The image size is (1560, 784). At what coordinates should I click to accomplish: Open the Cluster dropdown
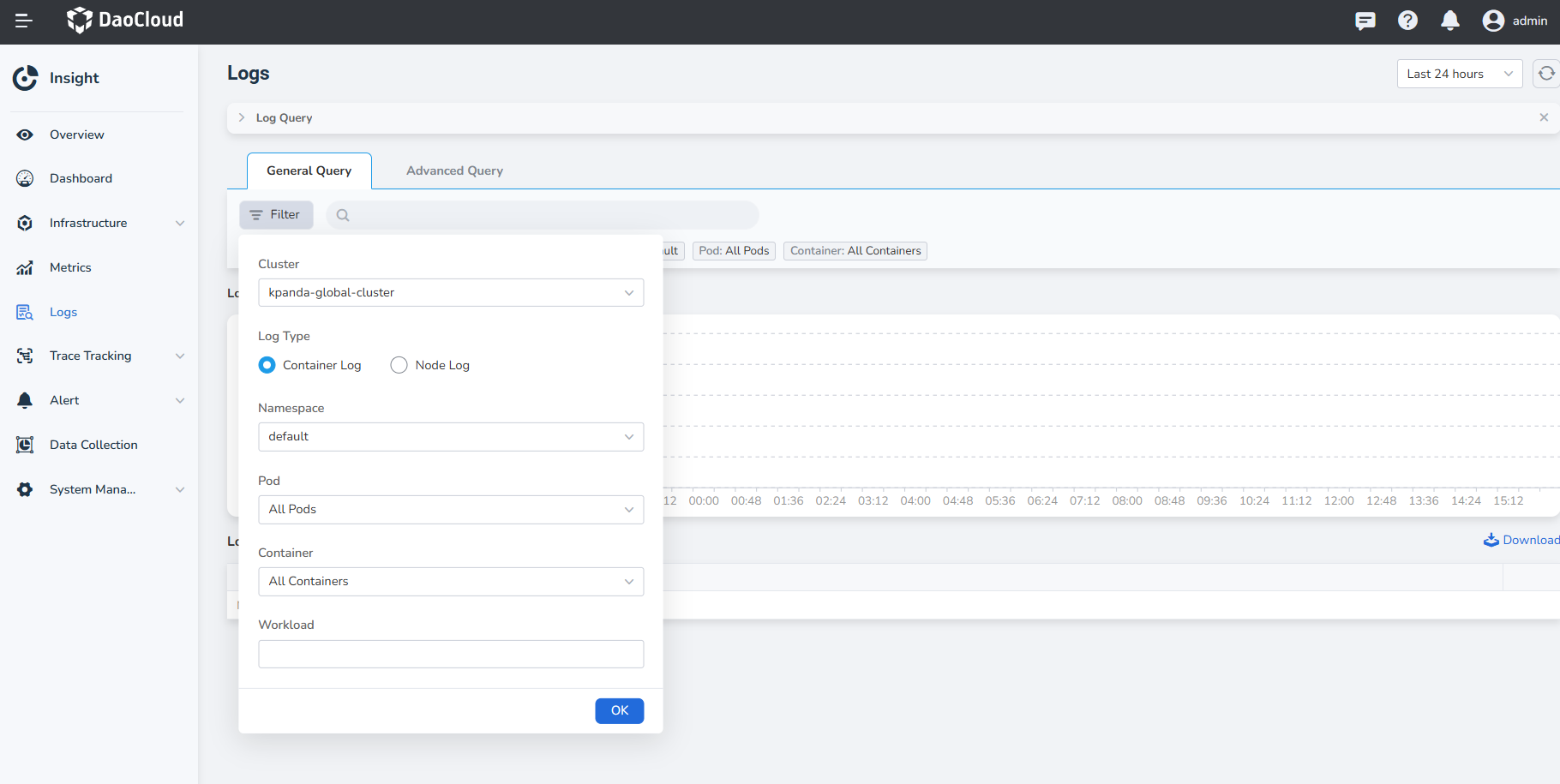pos(451,293)
